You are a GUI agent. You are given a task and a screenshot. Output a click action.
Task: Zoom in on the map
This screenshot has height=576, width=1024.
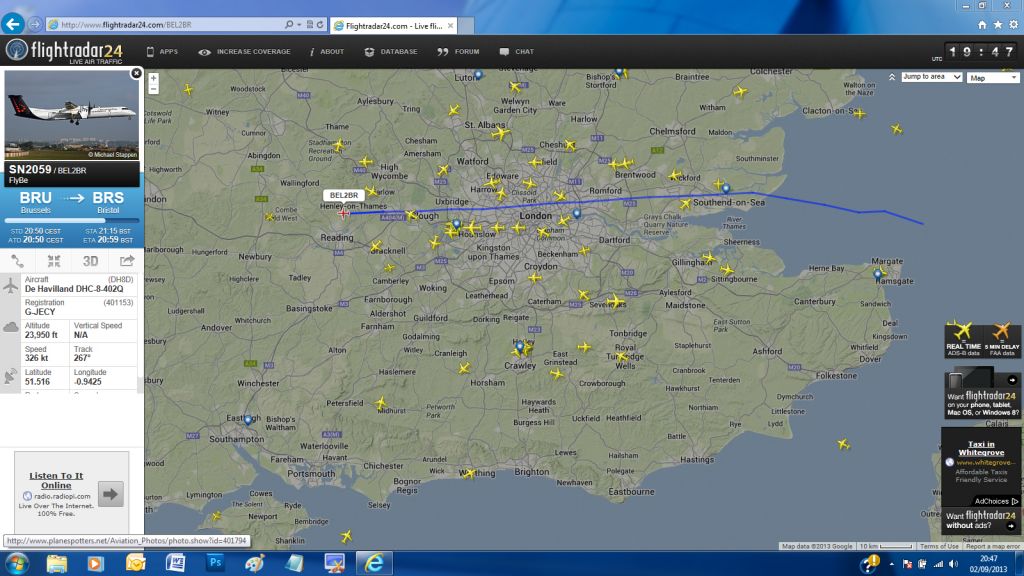[x=153, y=78]
